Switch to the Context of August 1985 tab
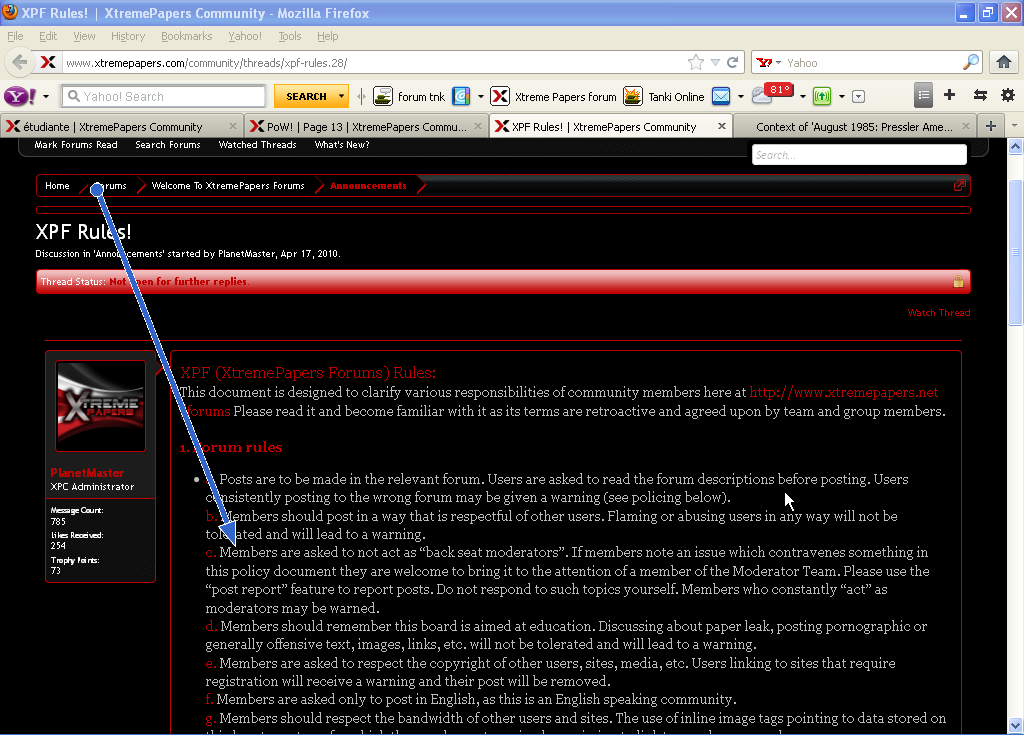The image size is (1024, 735). [x=854, y=126]
